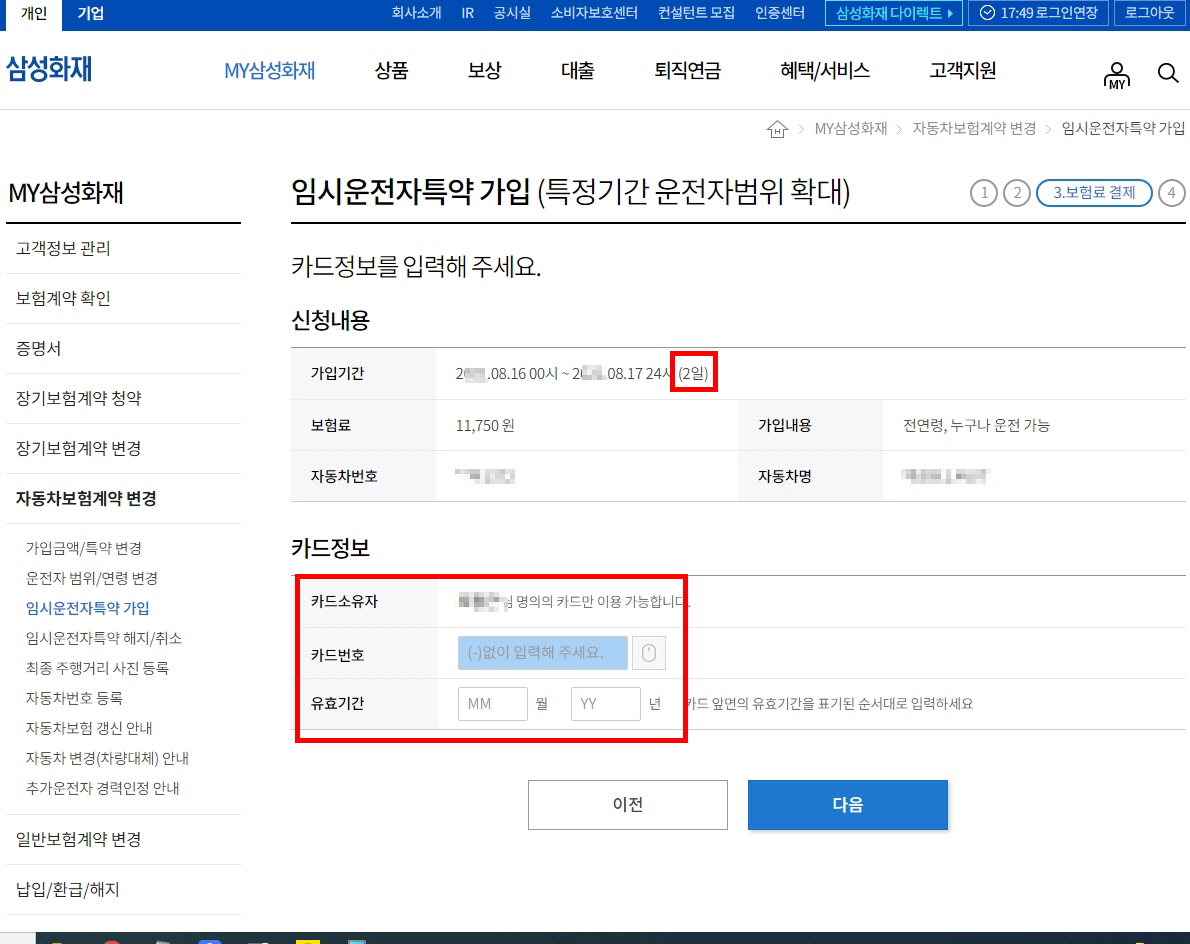
Task: Focus the 카드번호 input field
Action: click(x=543, y=653)
